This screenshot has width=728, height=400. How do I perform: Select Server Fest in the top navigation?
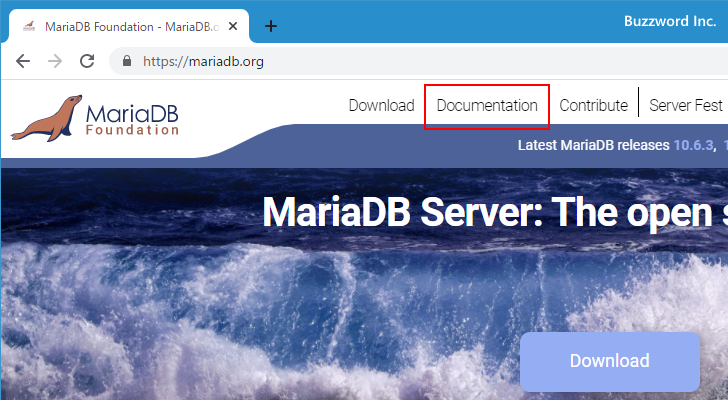[686, 105]
